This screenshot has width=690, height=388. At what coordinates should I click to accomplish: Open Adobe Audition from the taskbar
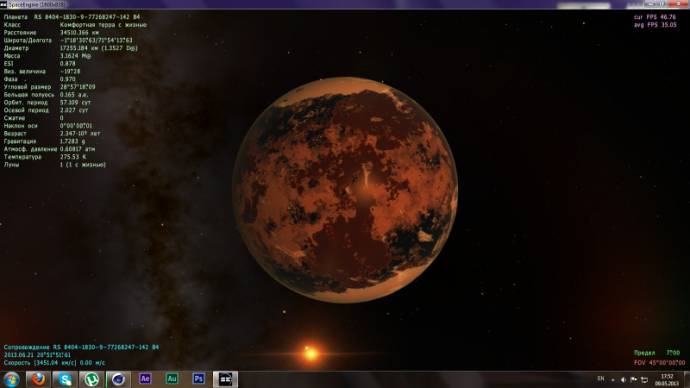click(172, 379)
